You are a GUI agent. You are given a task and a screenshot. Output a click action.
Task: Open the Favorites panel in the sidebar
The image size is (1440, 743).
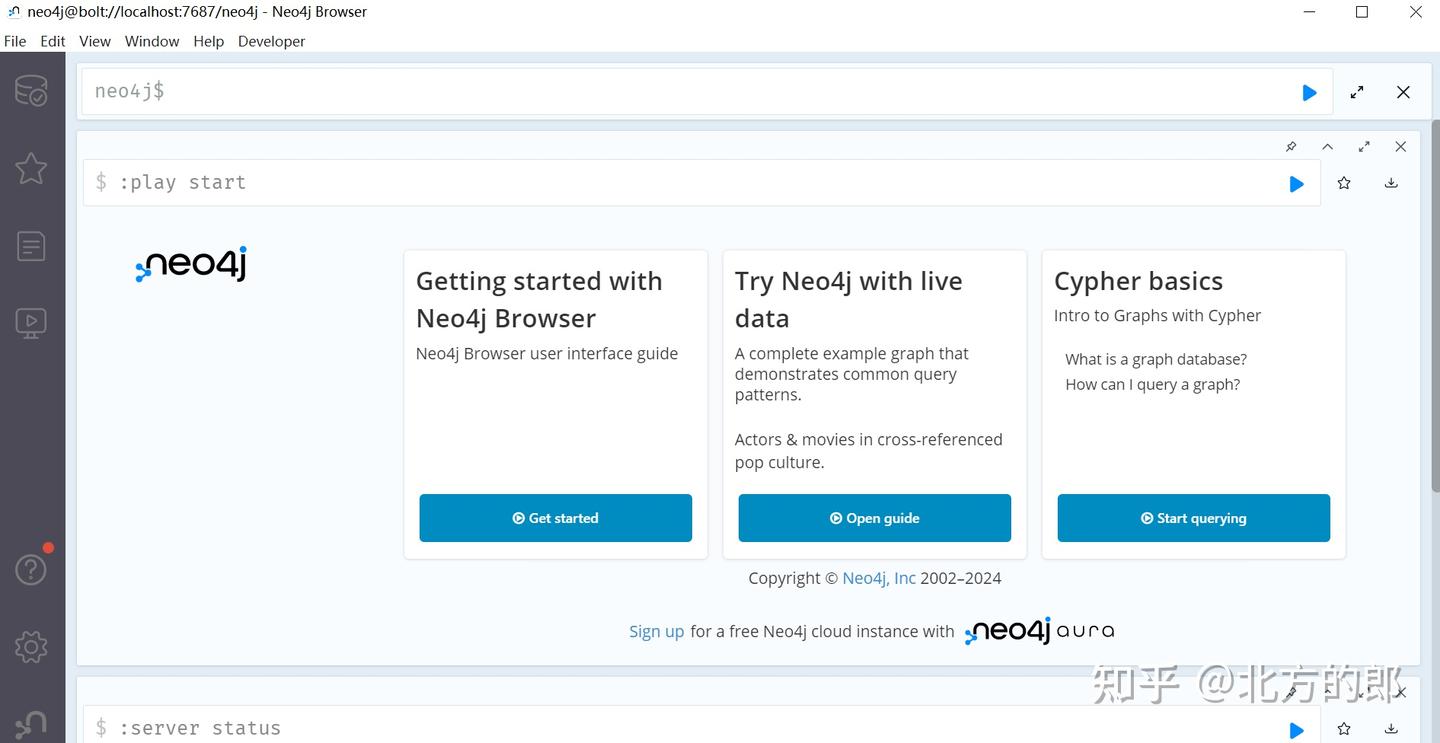[31, 168]
